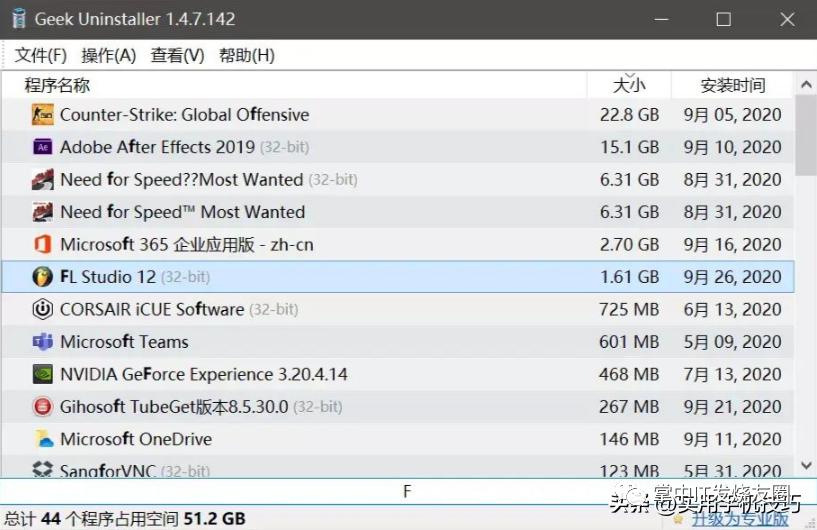Screen dimensions: 817x530
Task: Maximize the Geek Uninstaller window
Action: [x=723, y=19]
